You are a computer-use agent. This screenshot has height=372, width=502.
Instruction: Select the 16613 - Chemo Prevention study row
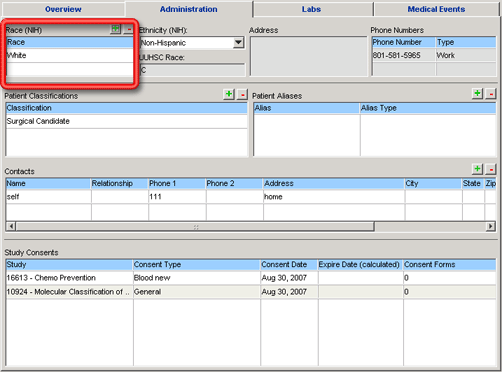(x=251, y=278)
